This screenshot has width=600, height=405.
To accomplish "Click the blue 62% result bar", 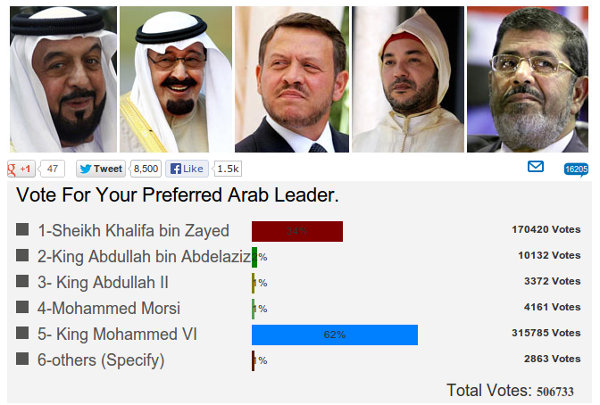I will pos(335,335).
